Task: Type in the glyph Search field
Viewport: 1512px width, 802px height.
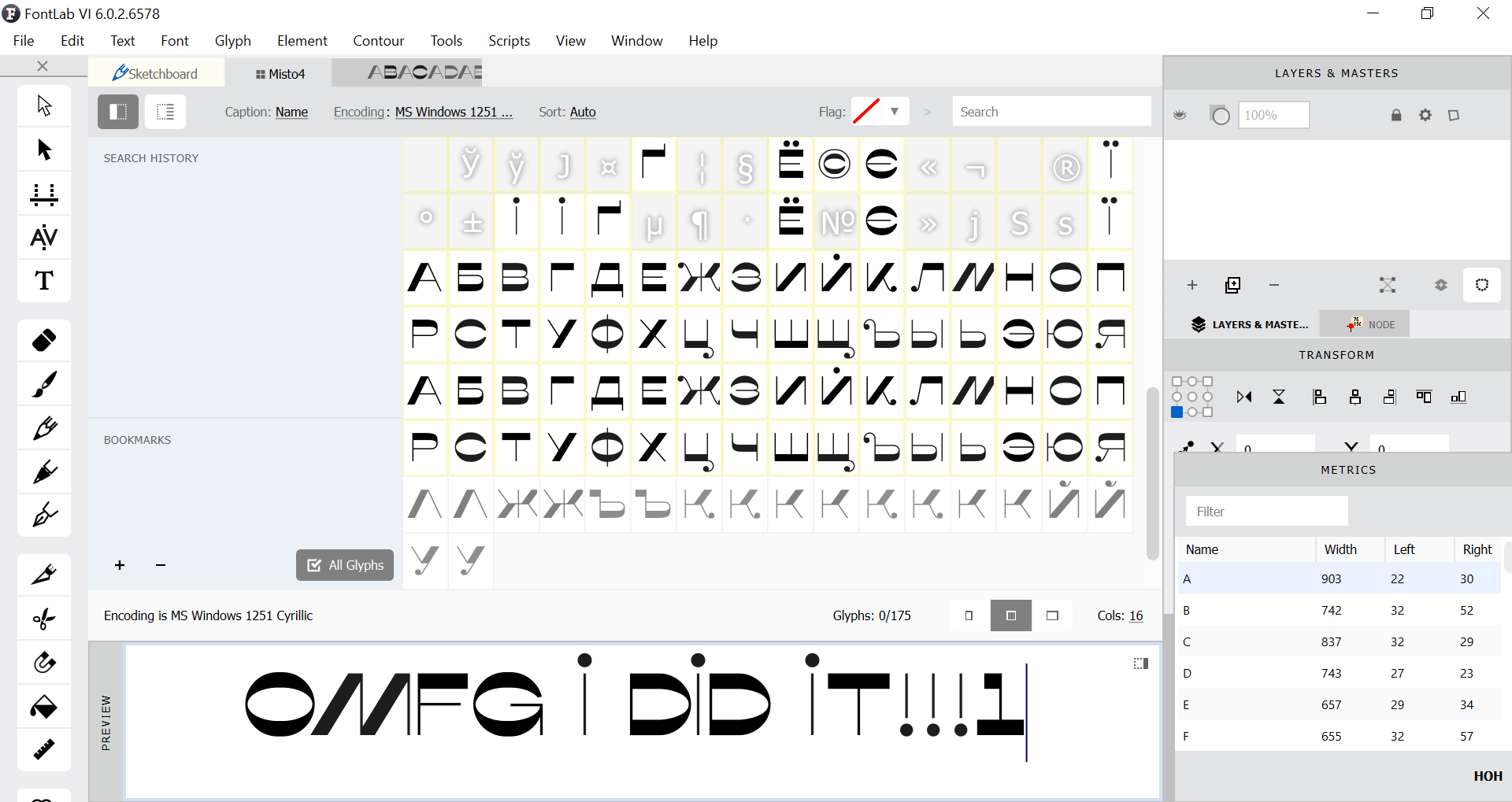Action: click(1051, 111)
